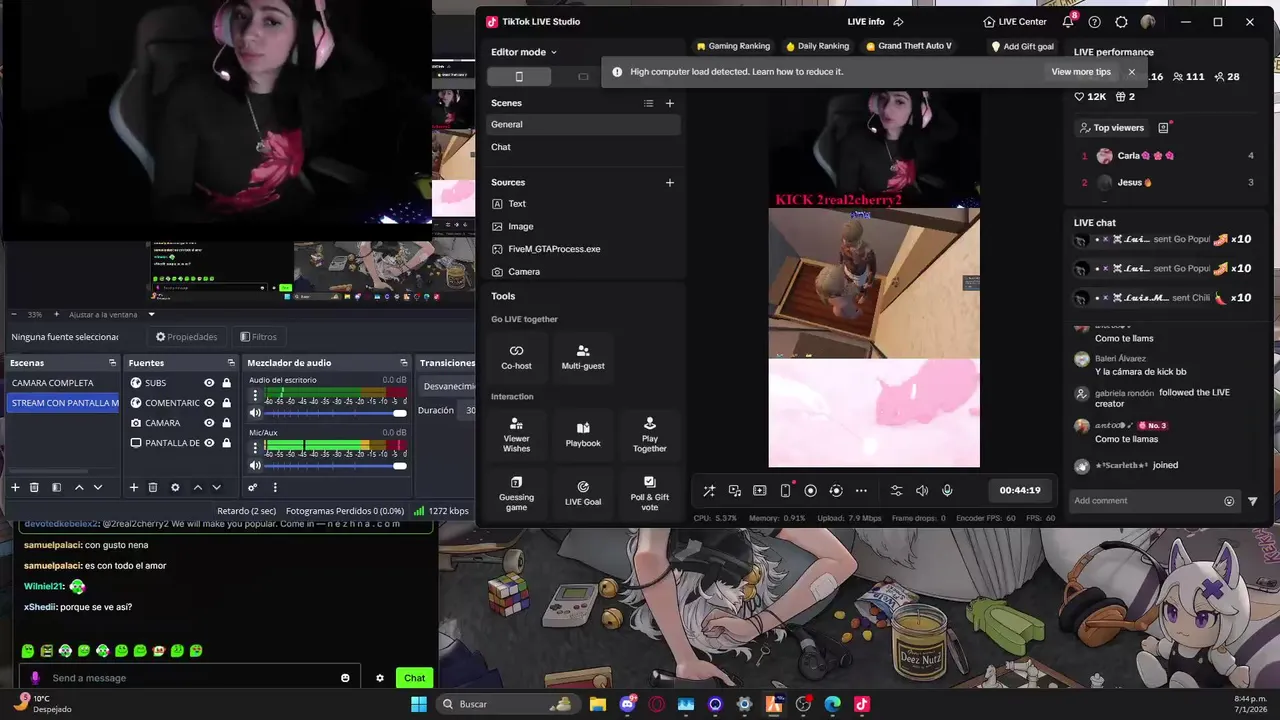1280x720 pixels.
Task: Click OBS Filtros button
Action: click(258, 337)
